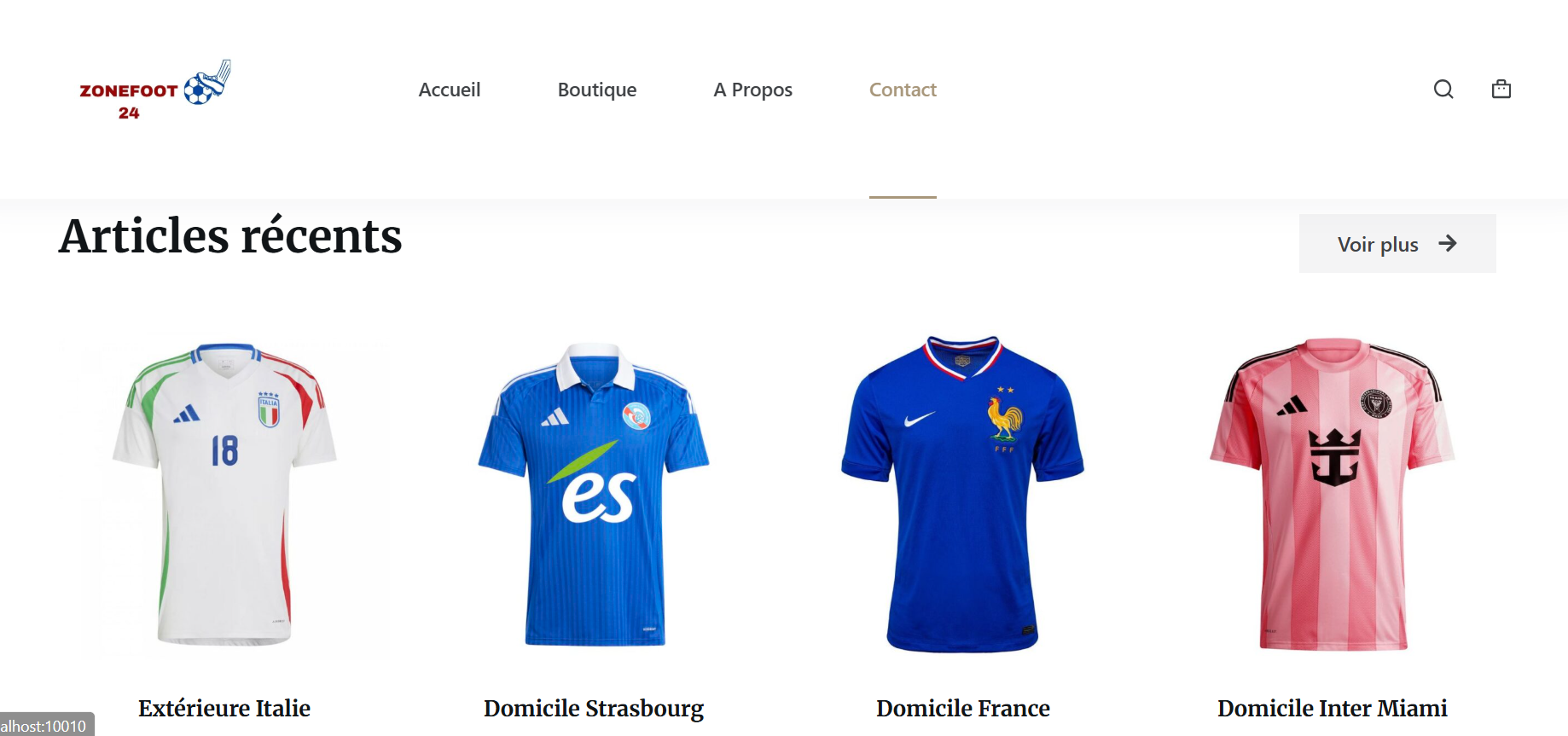Click the ZoneFoot 24 logo
The width and height of the screenshot is (1568, 736).
point(155,90)
